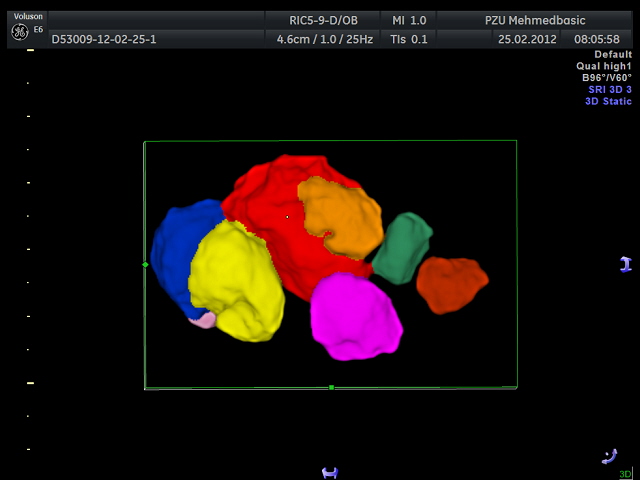
Task: Click the vertical rotation icon on right edge
Action: click(625, 264)
